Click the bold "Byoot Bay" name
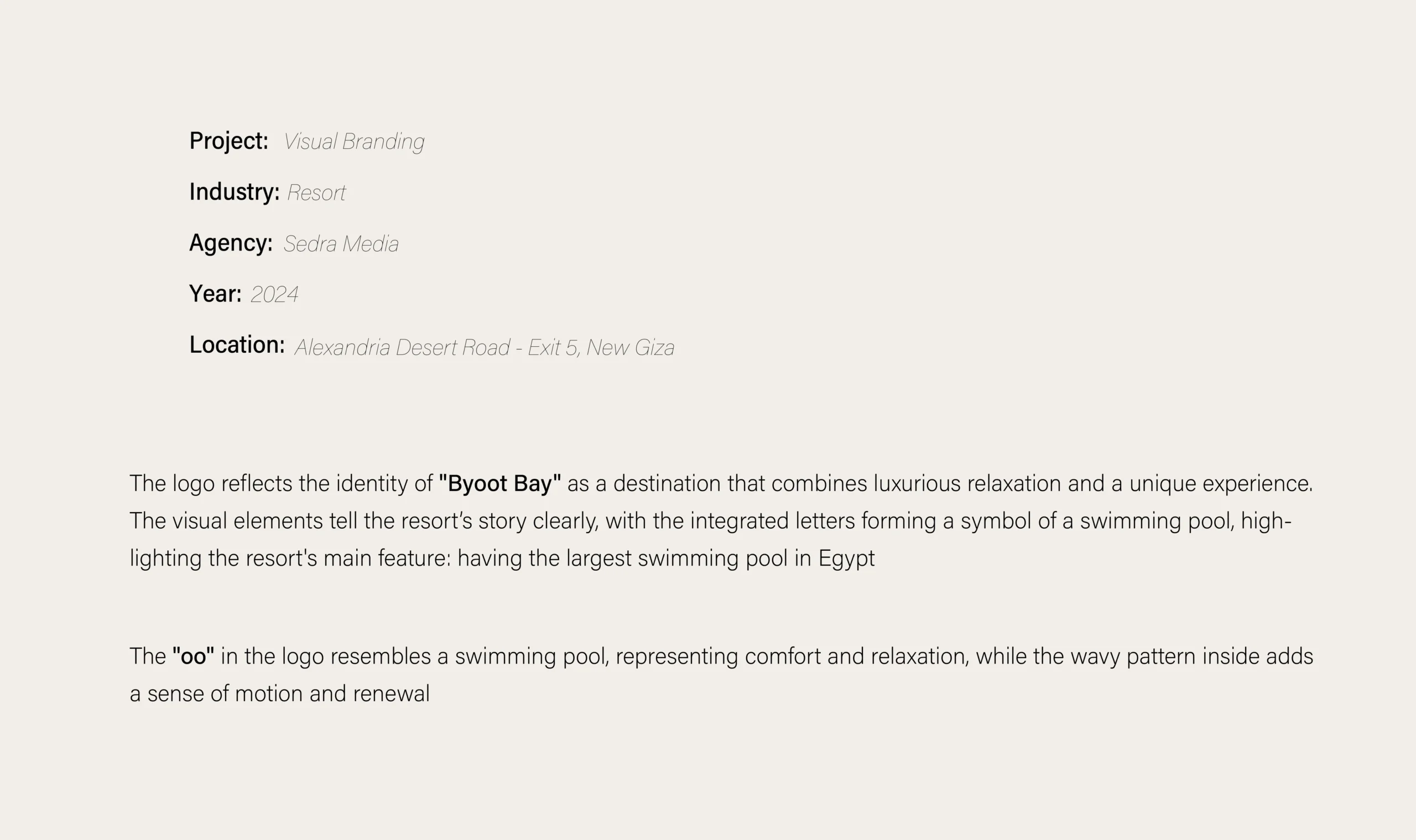The width and height of the screenshot is (1416, 840). (500, 483)
